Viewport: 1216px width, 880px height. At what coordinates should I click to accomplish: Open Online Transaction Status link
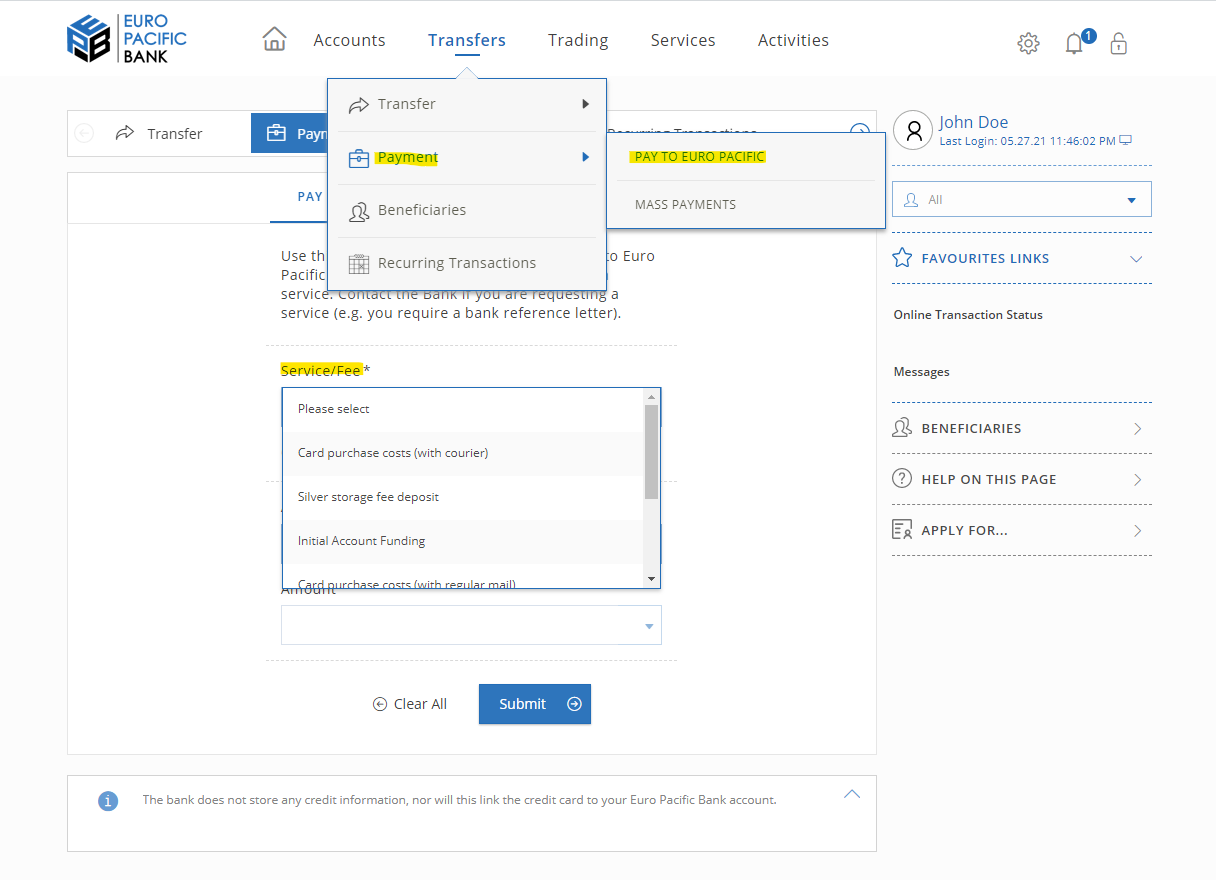[968, 315]
